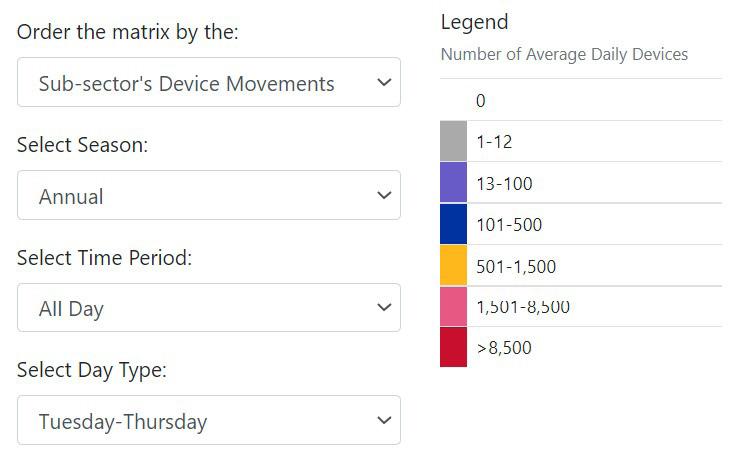Screen dimensions: 735x453
Task: Open the Select Time Period dropdown
Action: (x=208, y=308)
